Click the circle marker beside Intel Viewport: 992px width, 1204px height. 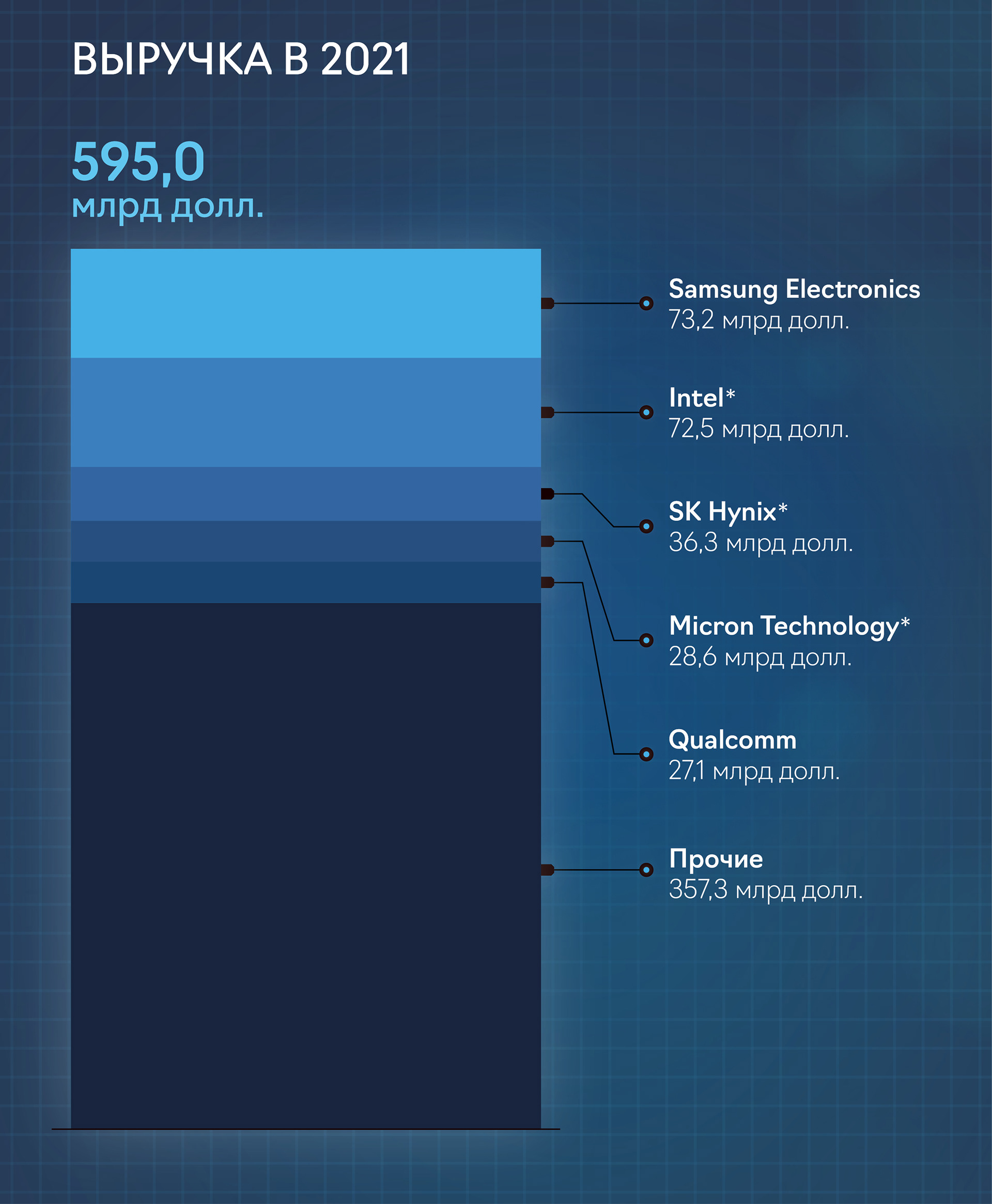point(646,412)
